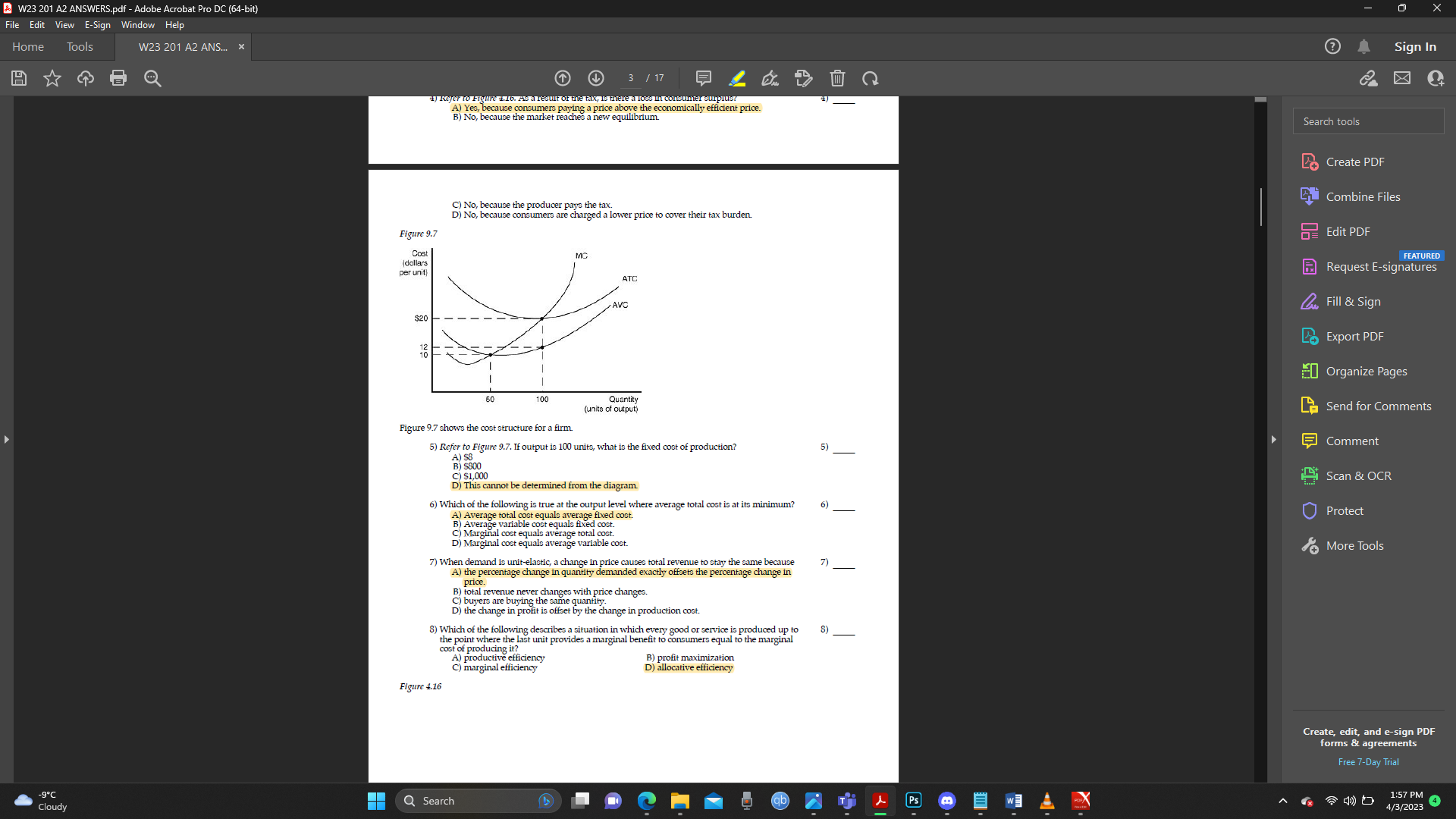Save the PDF using the save icon
Image resolution: width=1456 pixels, height=819 pixels.
tap(18, 78)
